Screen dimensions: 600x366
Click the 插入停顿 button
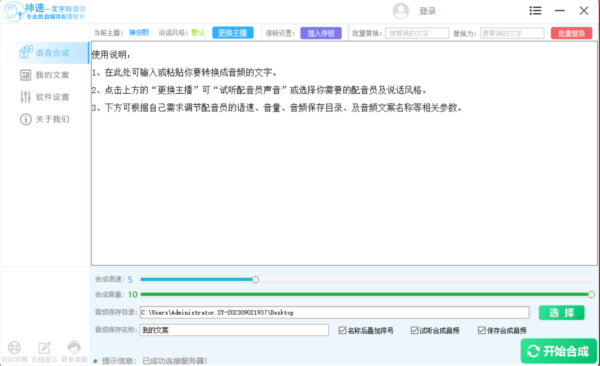tap(321, 33)
